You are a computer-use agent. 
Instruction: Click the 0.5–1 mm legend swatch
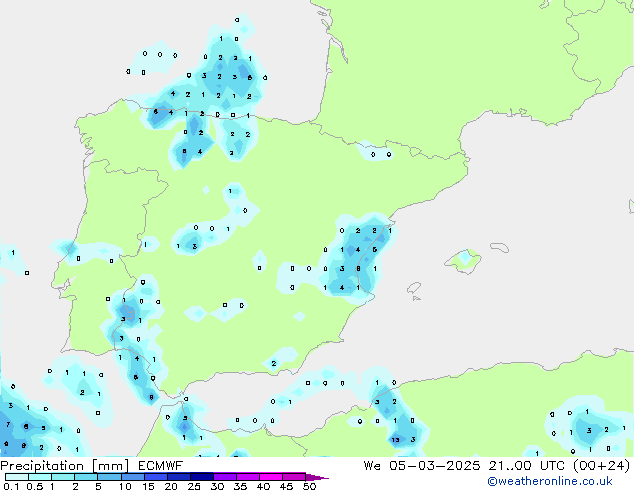pos(40,477)
